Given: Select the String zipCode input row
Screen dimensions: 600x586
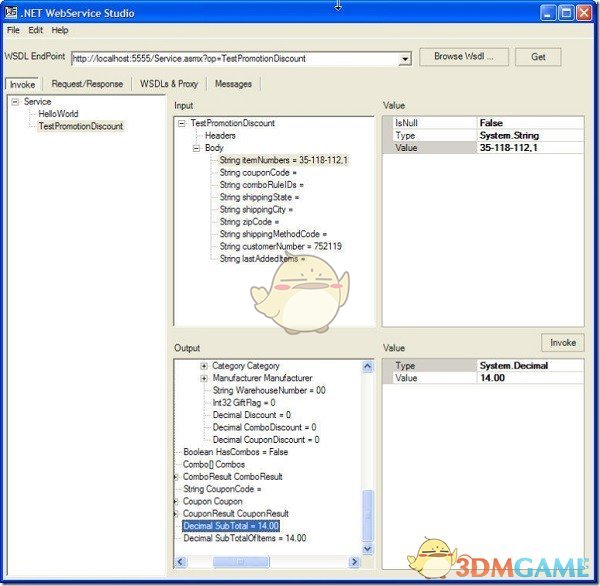Looking at the screenshot, I should [x=249, y=222].
